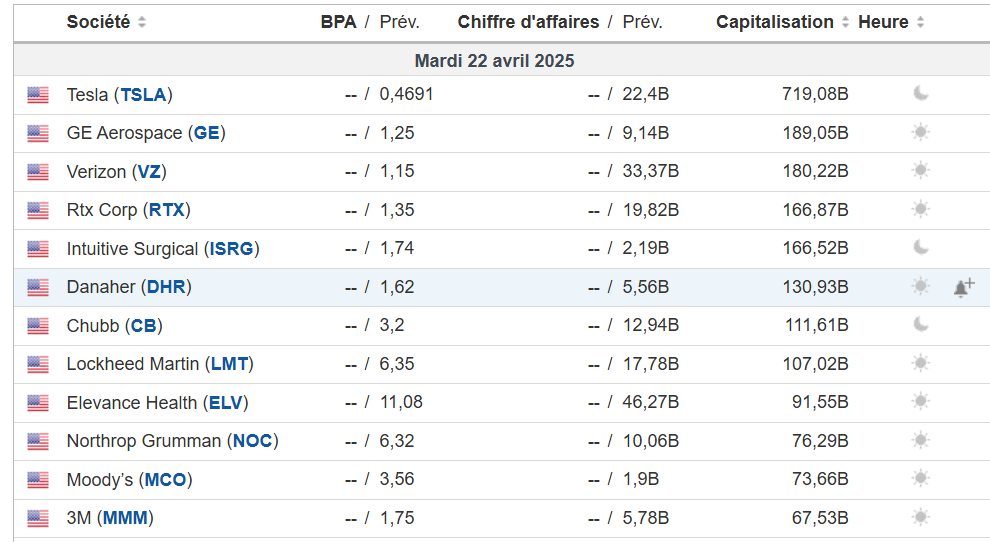This screenshot has height=542, width=990.
Task: Click the sun icon for GE Aerospace
Action: click(x=921, y=132)
